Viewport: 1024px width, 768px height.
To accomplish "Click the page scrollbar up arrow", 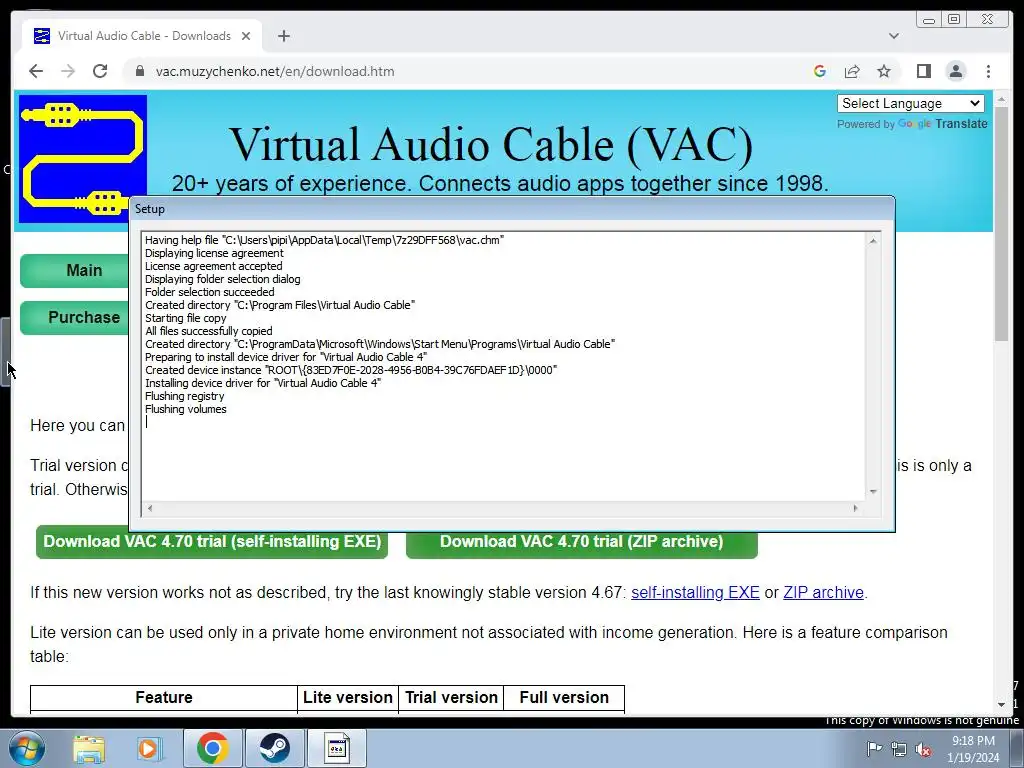I will 1002,99.
